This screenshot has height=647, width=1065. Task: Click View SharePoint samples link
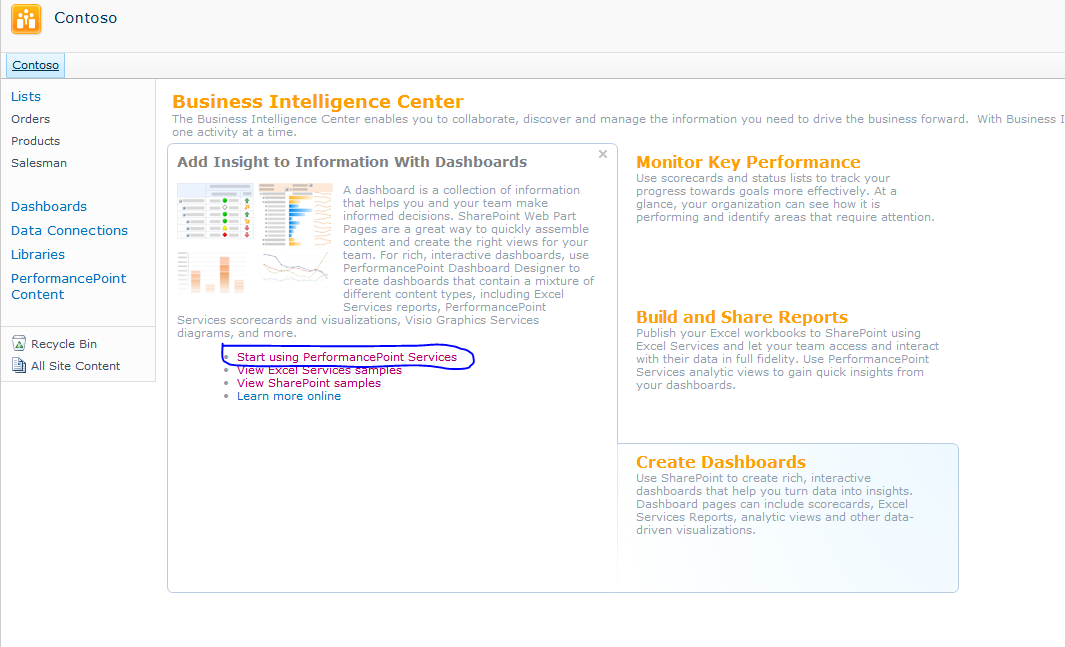(x=309, y=383)
